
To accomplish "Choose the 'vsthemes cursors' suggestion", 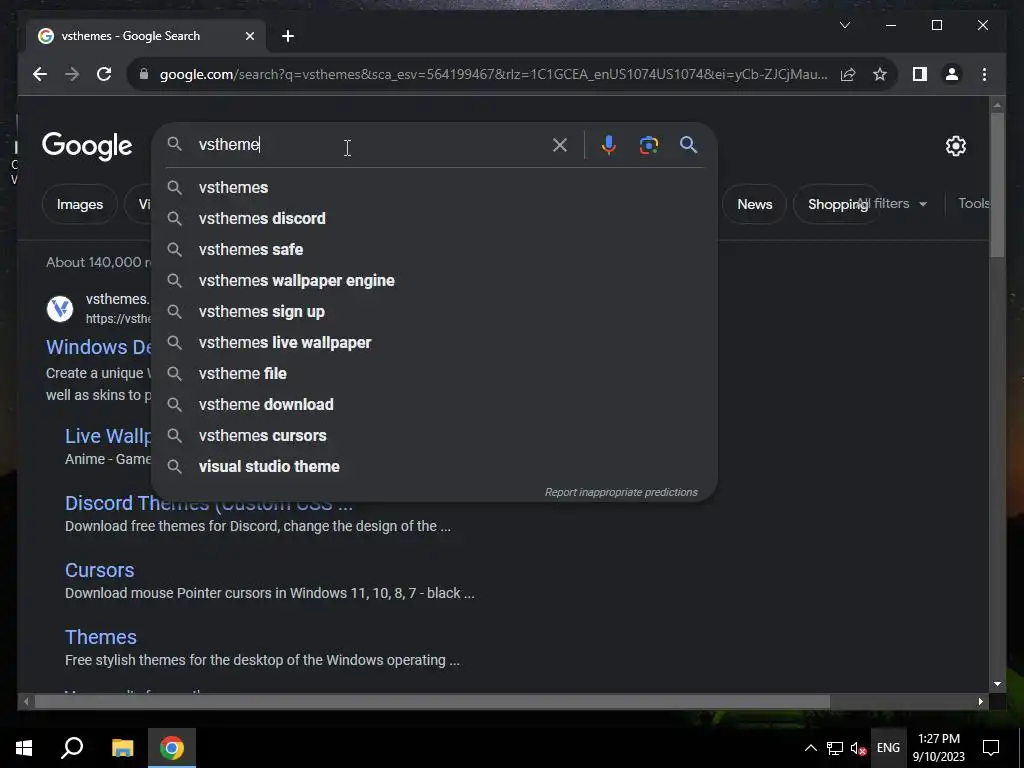I will click(x=434, y=436).
